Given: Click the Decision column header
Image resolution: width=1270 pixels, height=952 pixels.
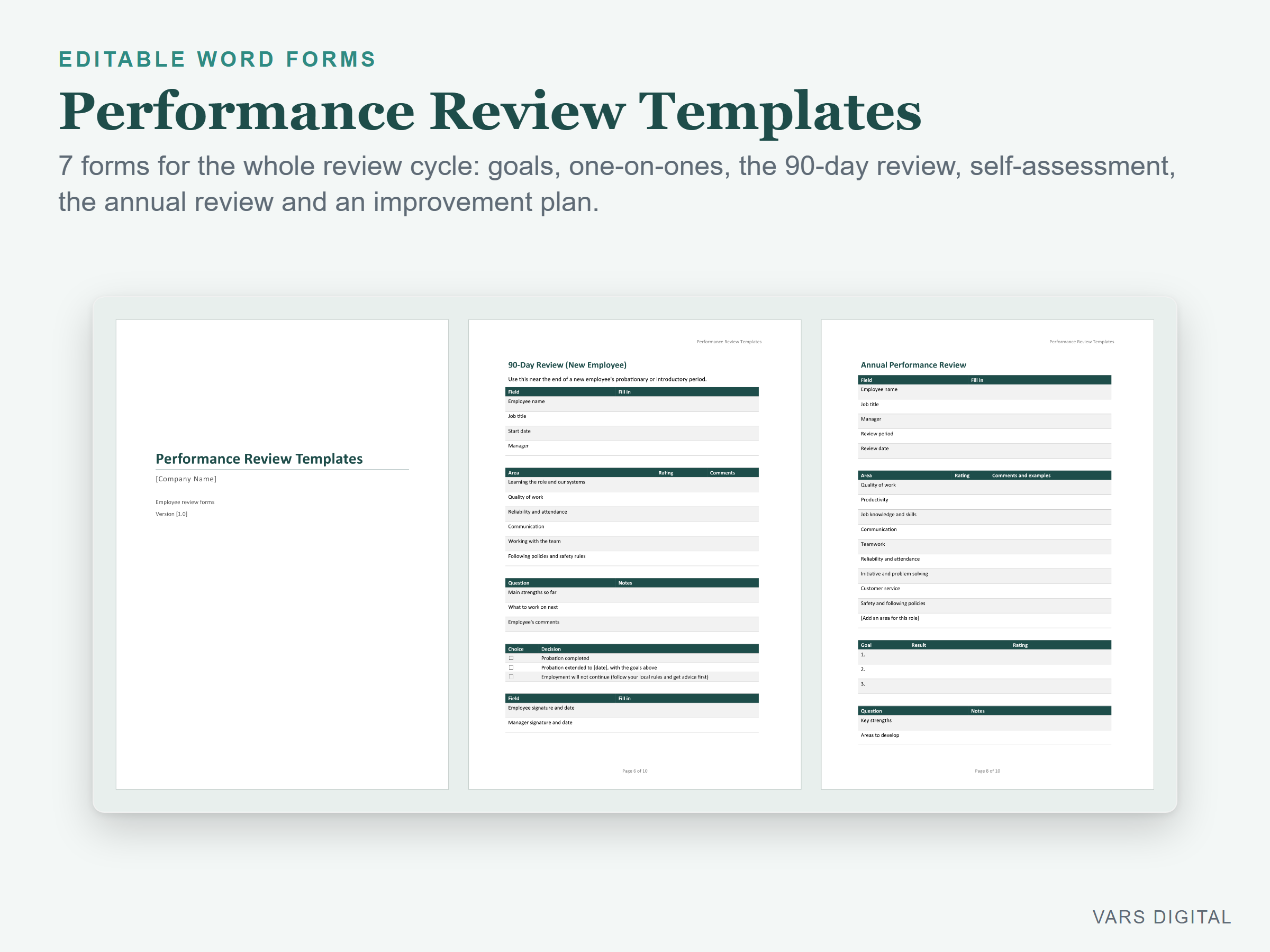Looking at the screenshot, I should click(551, 649).
